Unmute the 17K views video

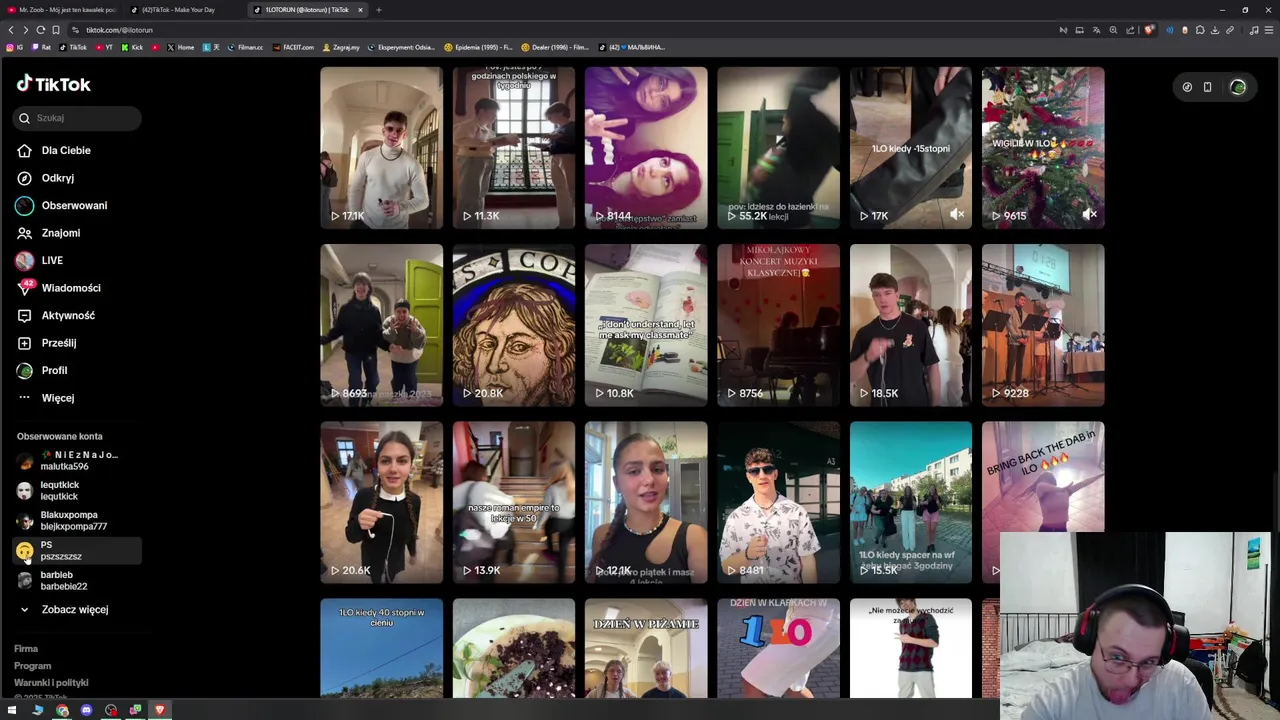click(957, 215)
